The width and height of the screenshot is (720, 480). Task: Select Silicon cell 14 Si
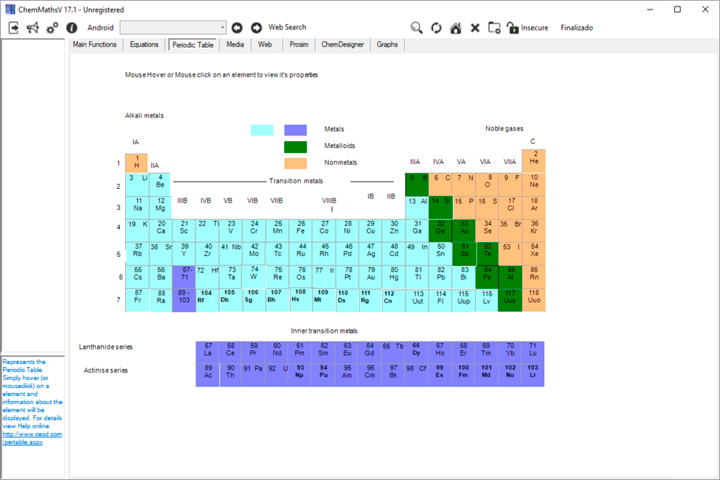[x=441, y=208]
